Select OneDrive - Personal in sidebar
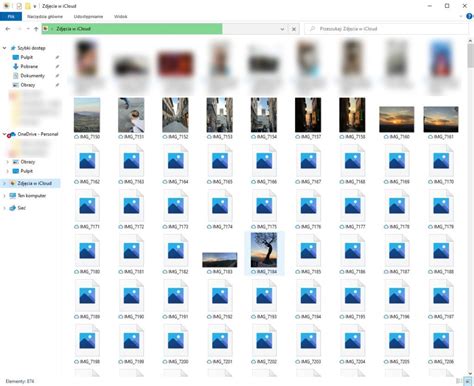Screen dimensions: 474x386 [x=38, y=134]
